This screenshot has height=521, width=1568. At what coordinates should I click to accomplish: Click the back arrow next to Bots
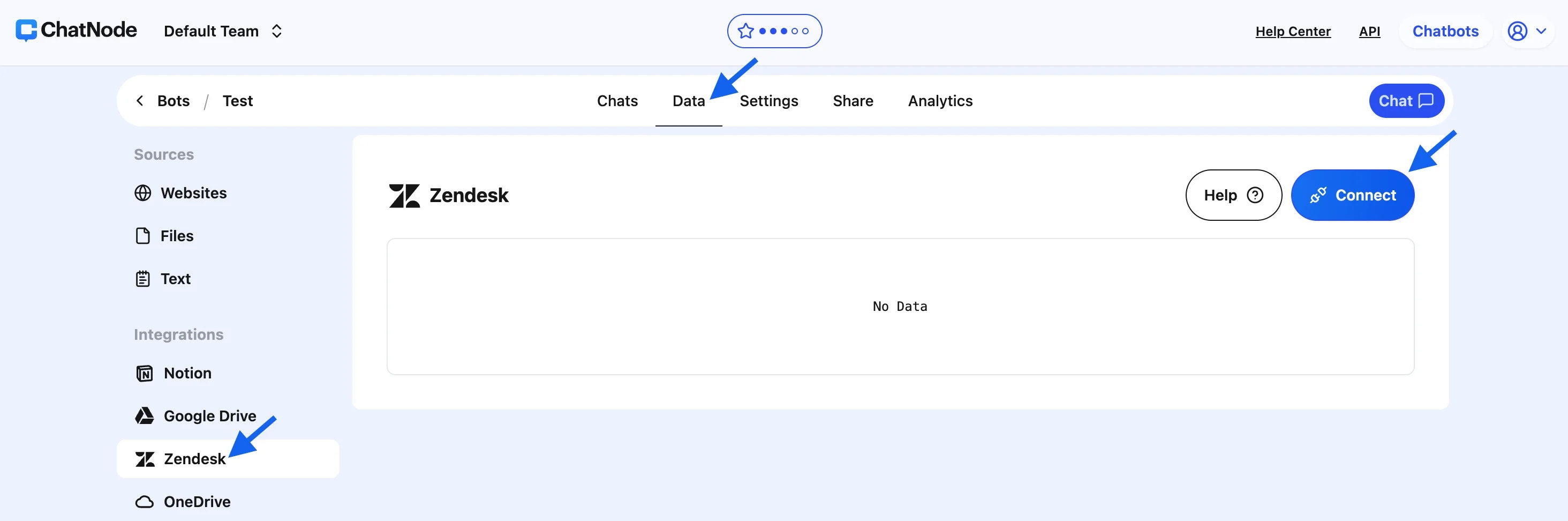tap(139, 101)
